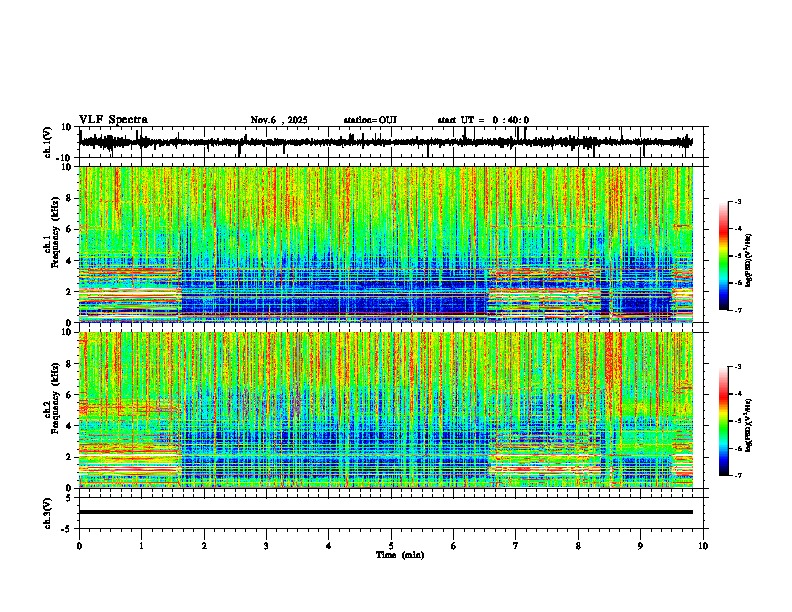The height and width of the screenshot is (612, 792).
Task: Click the flat ch.3 voltage trace
Action: pos(386,512)
